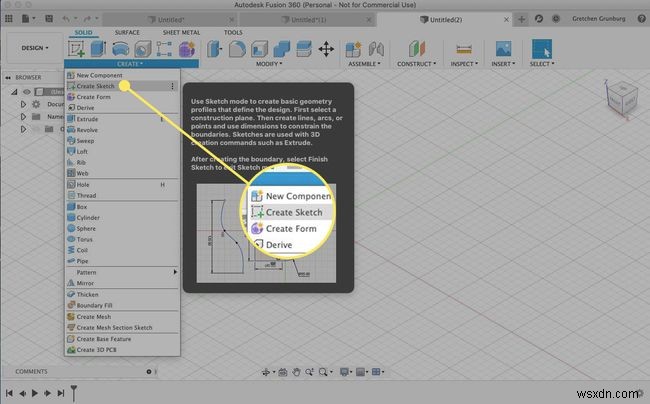The height and width of the screenshot is (404, 650).
Task: Click the job status clock icon
Action: [x=556, y=19]
